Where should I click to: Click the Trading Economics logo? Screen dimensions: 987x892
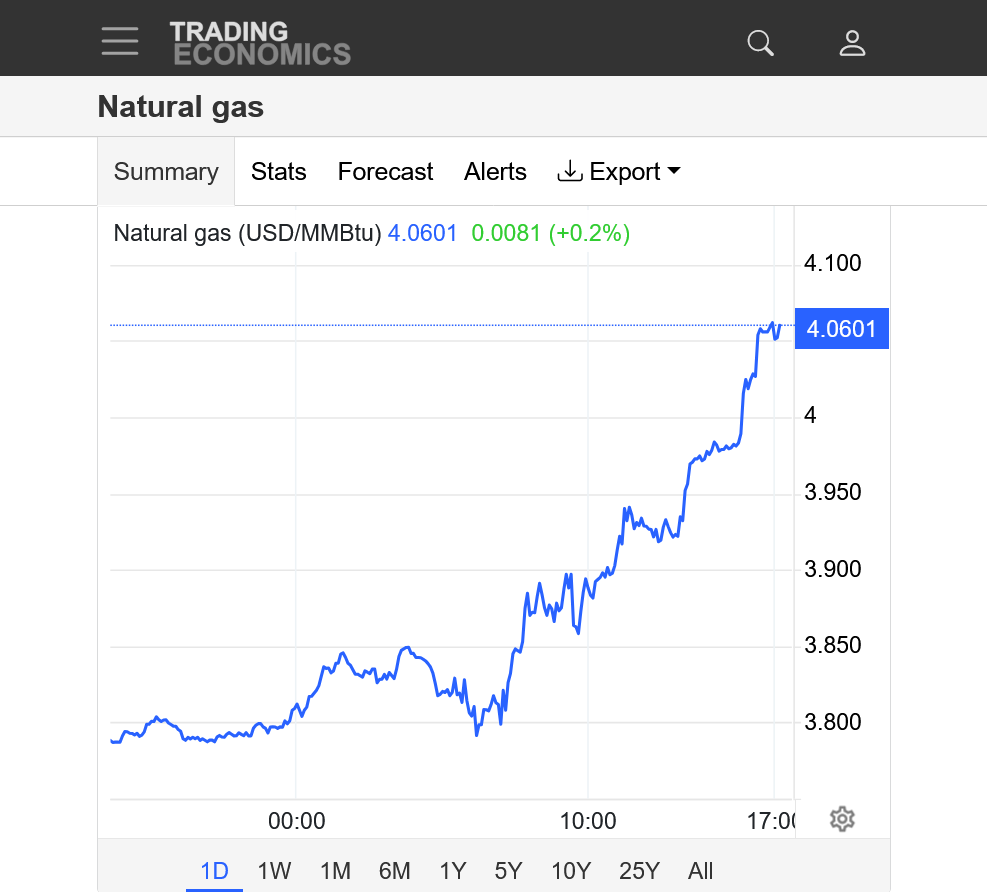tap(260, 43)
